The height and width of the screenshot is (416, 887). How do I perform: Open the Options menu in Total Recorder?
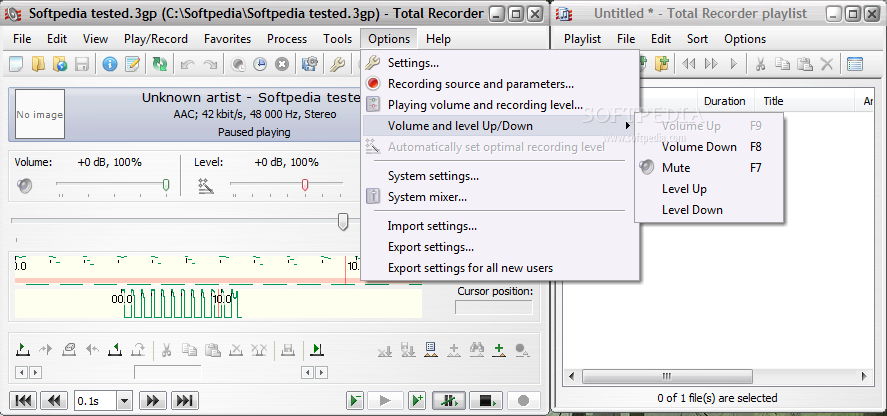coord(389,39)
